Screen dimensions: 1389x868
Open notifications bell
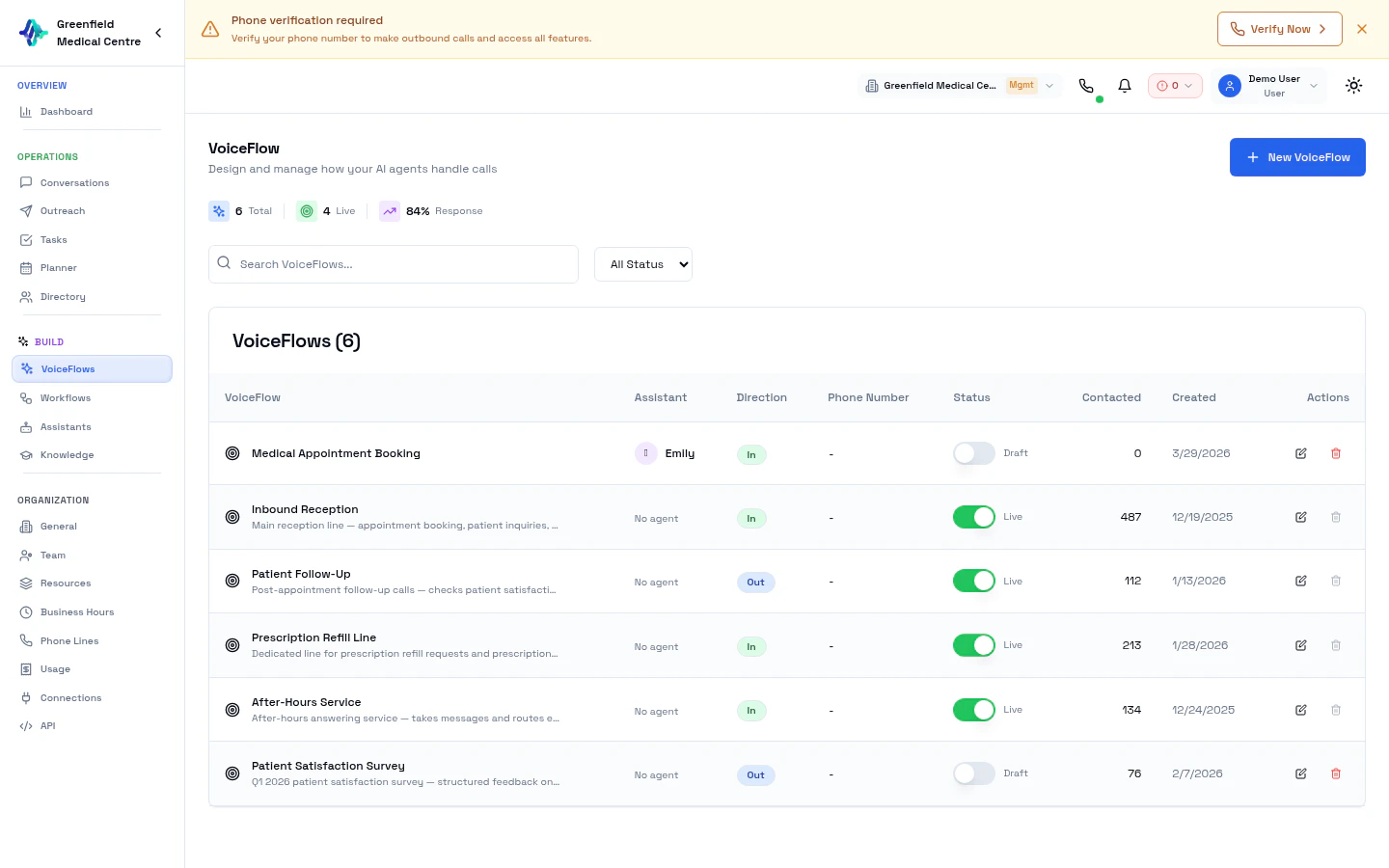pos(1125,86)
